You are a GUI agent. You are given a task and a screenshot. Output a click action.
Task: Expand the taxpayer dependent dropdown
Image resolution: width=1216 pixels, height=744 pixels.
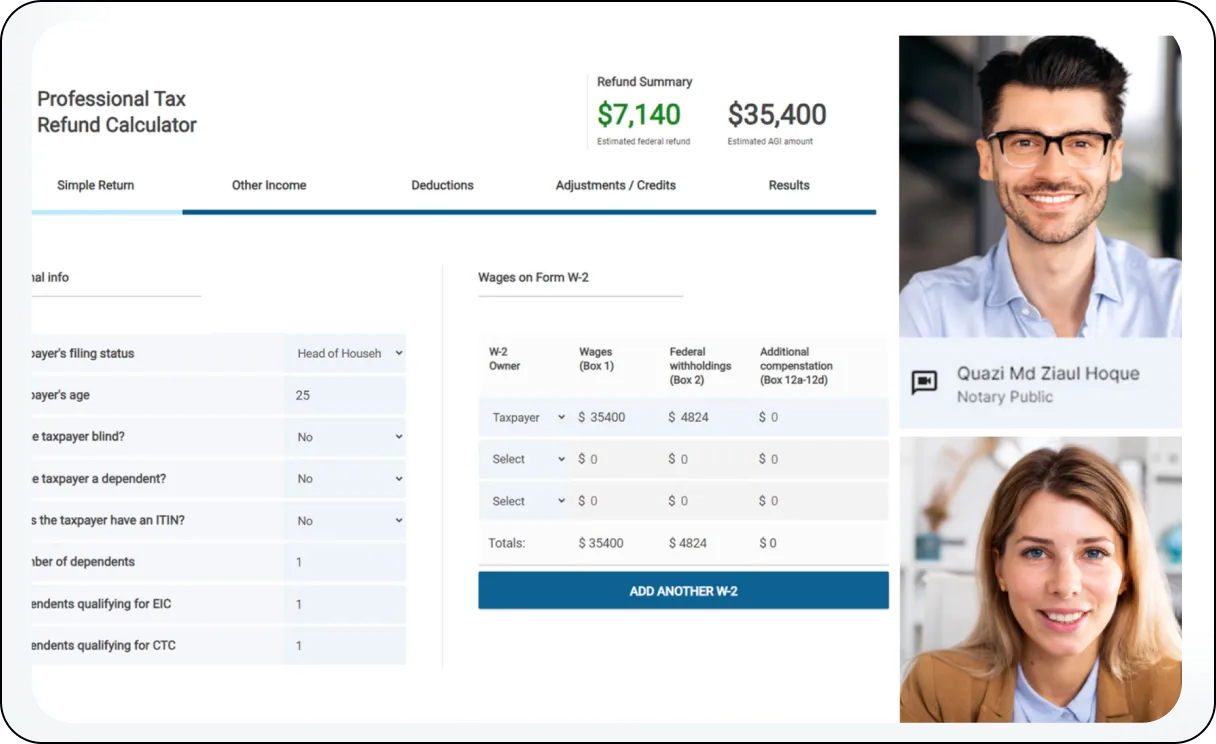[348, 479]
